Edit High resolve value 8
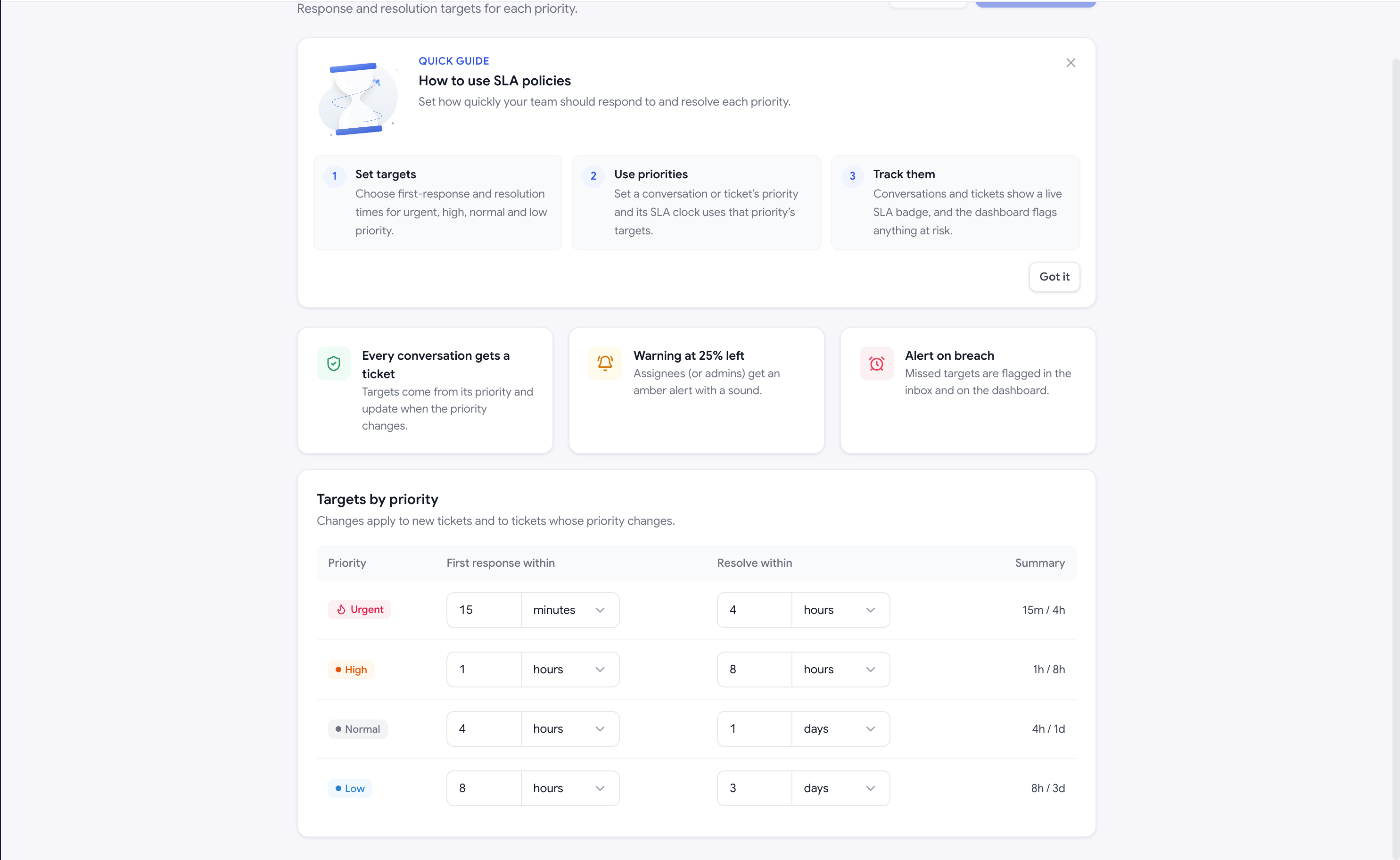 click(755, 670)
